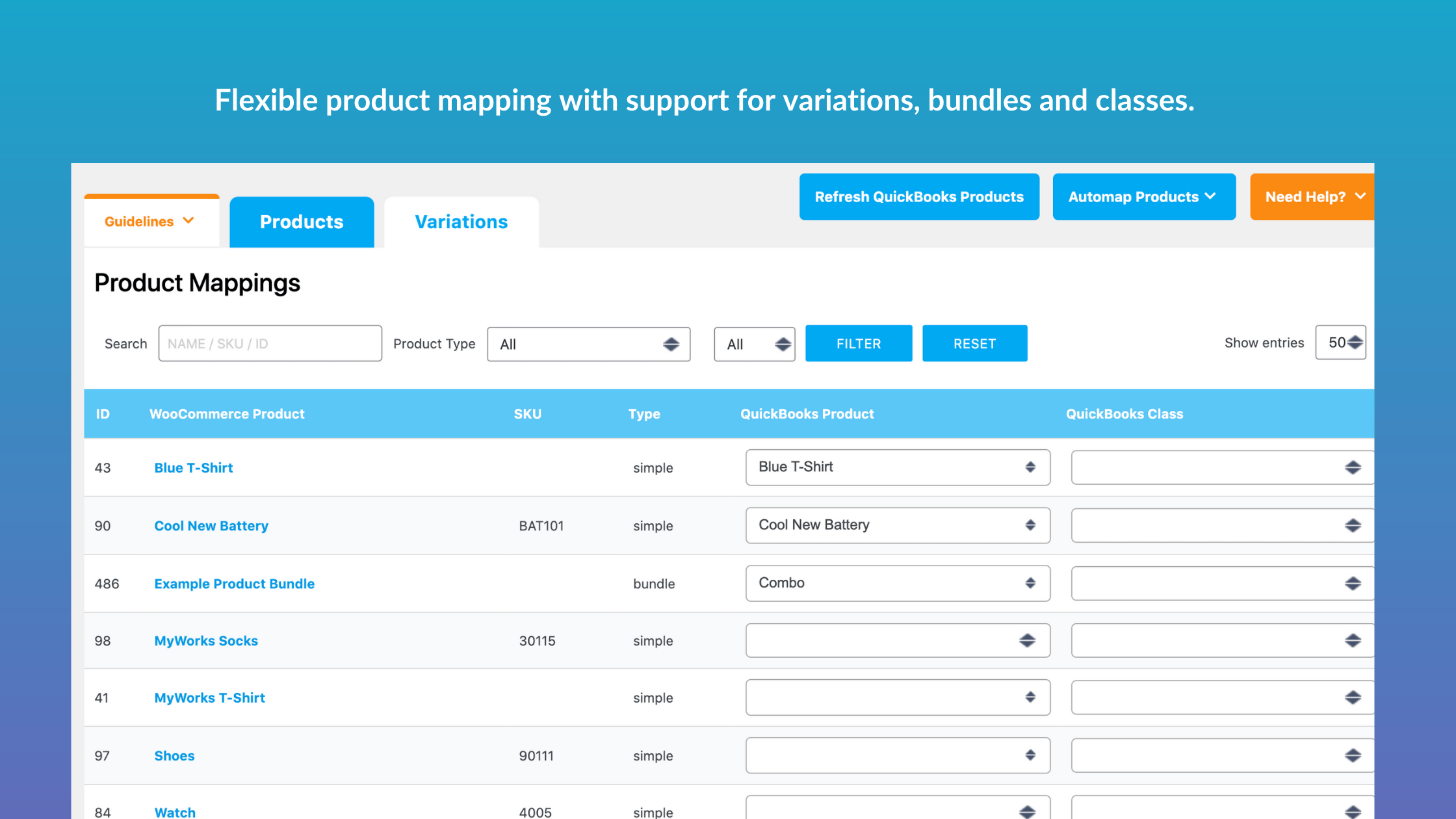Open Combo dropdown for Example Product Bundle
The width and height of the screenshot is (1456, 819).
tap(897, 583)
